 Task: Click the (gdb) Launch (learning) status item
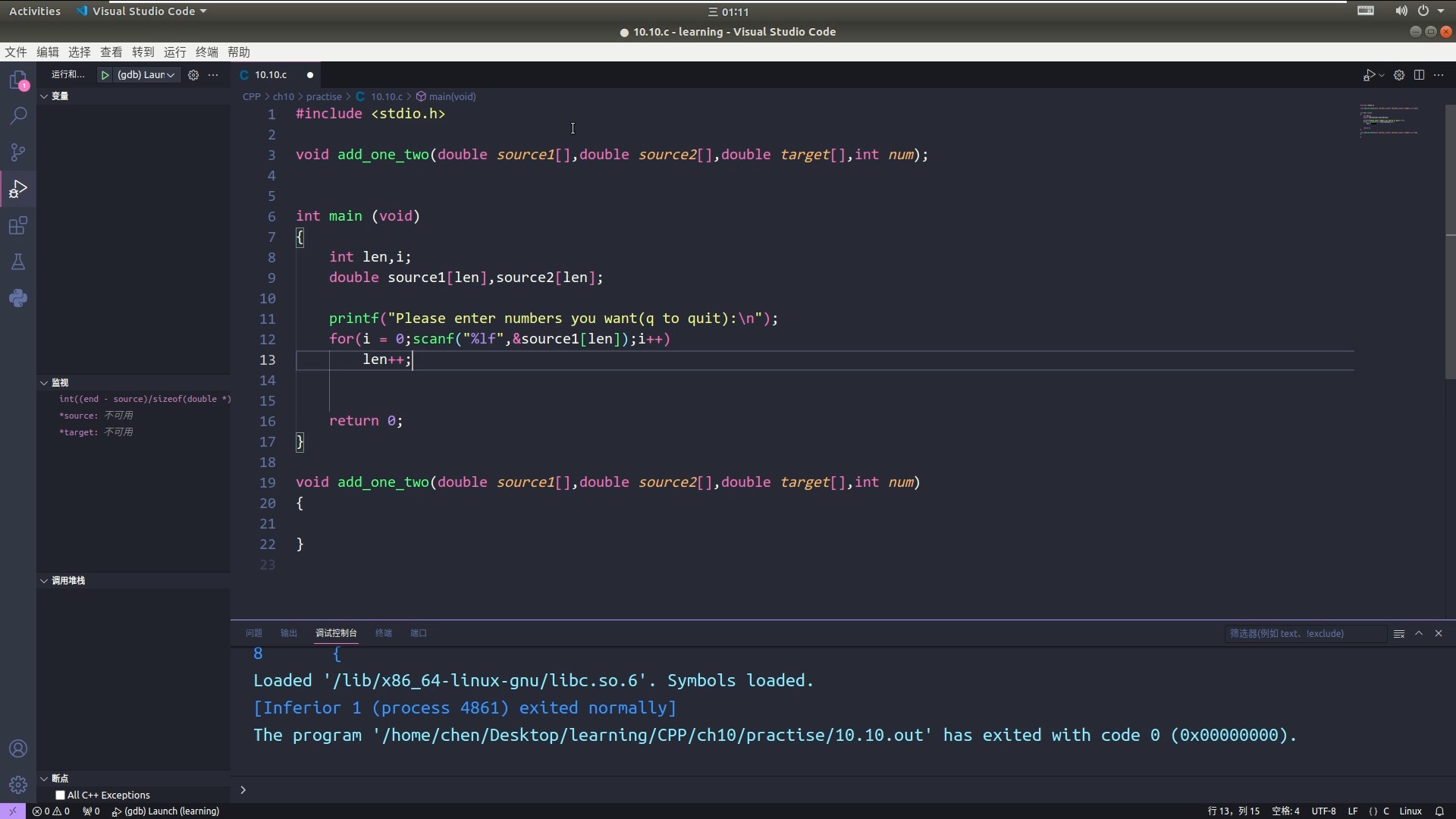[166, 811]
